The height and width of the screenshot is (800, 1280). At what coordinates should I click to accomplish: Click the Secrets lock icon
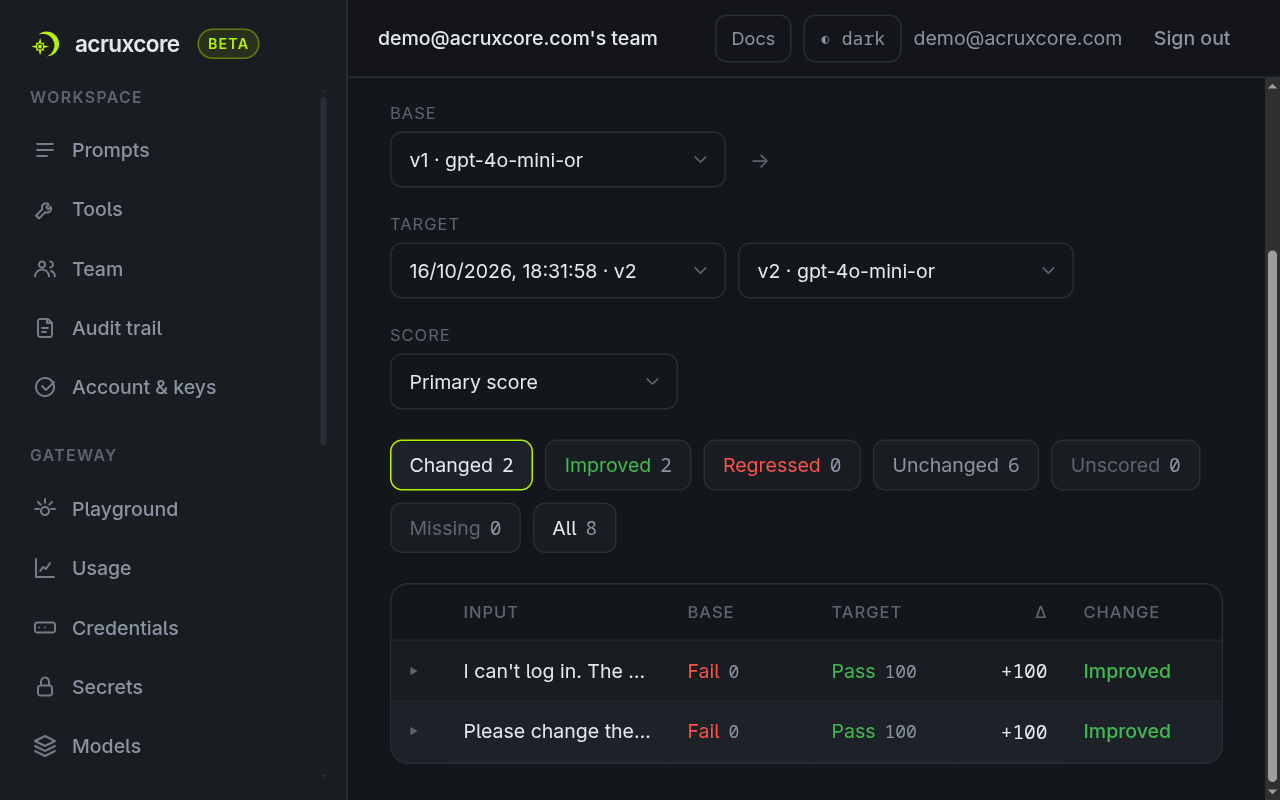pyautogui.click(x=45, y=687)
